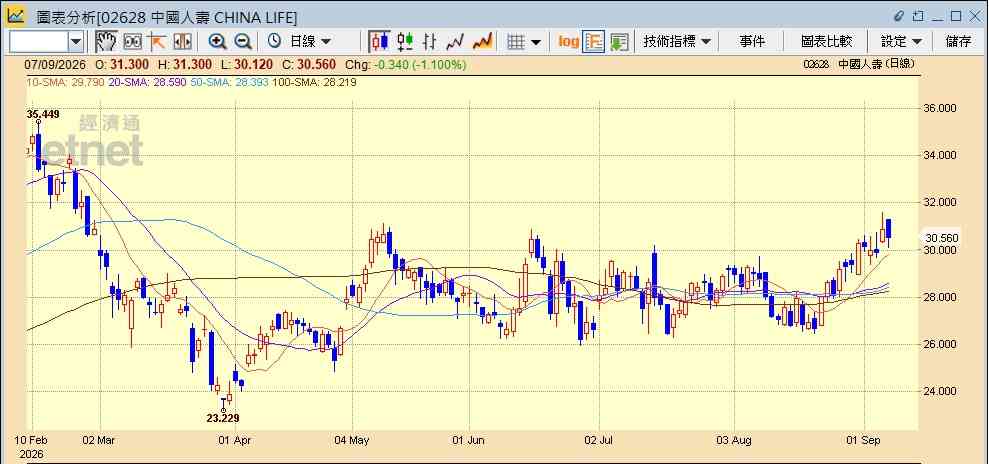This screenshot has width=989, height=464.
Task: Select the orange area chart type
Action: coord(483,42)
